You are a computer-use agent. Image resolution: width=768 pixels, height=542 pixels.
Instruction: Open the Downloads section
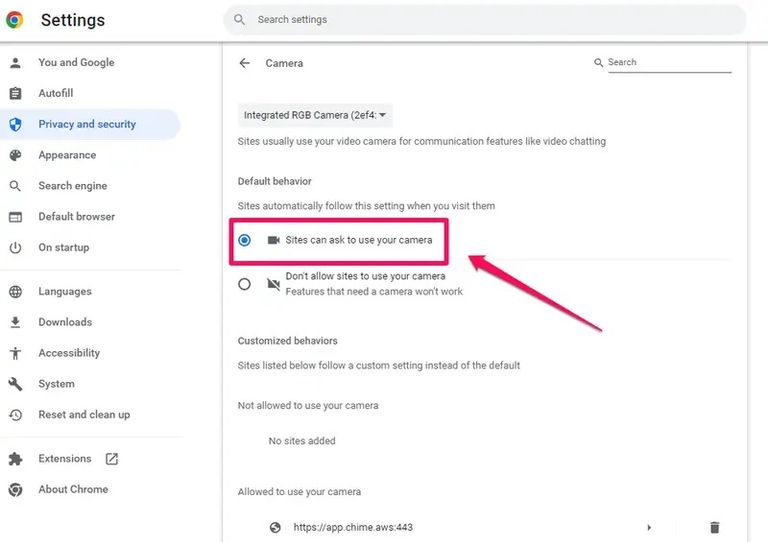65,322
